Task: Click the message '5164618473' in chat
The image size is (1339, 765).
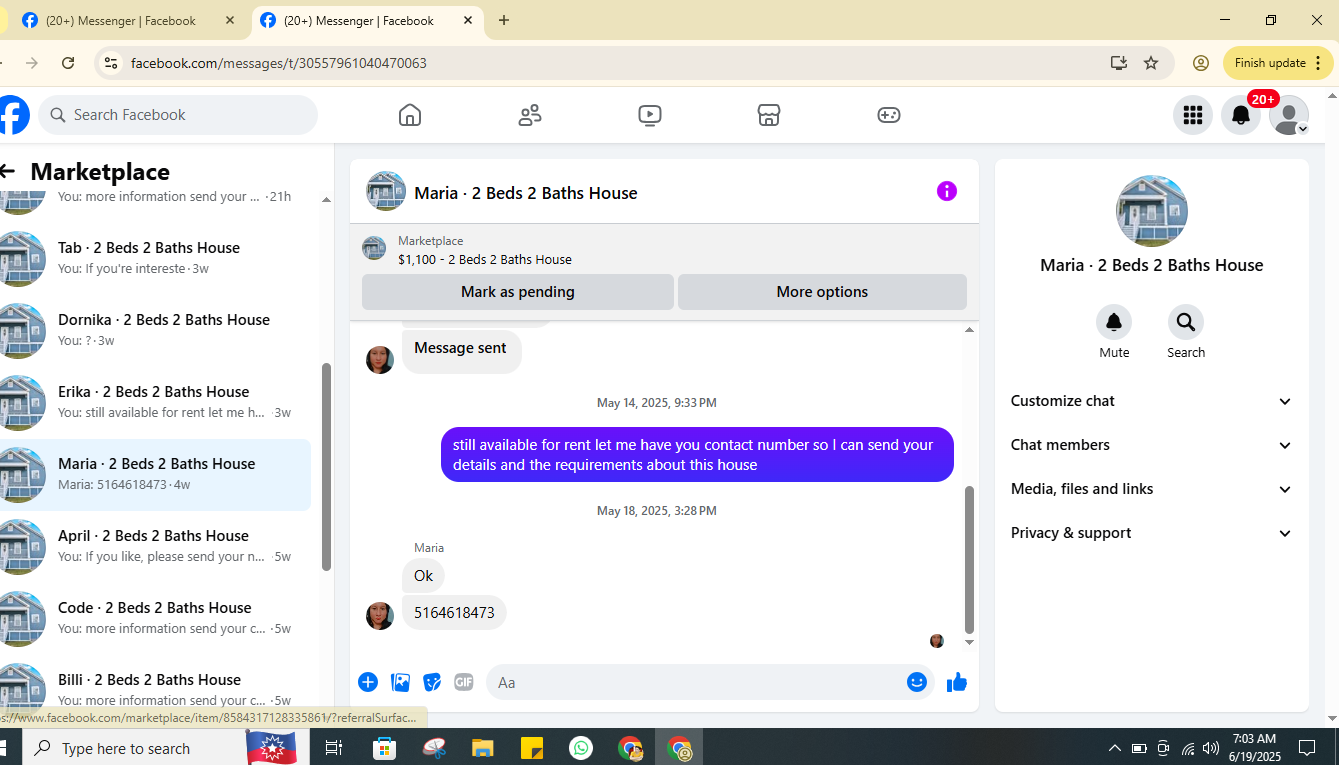Action: 454,613
